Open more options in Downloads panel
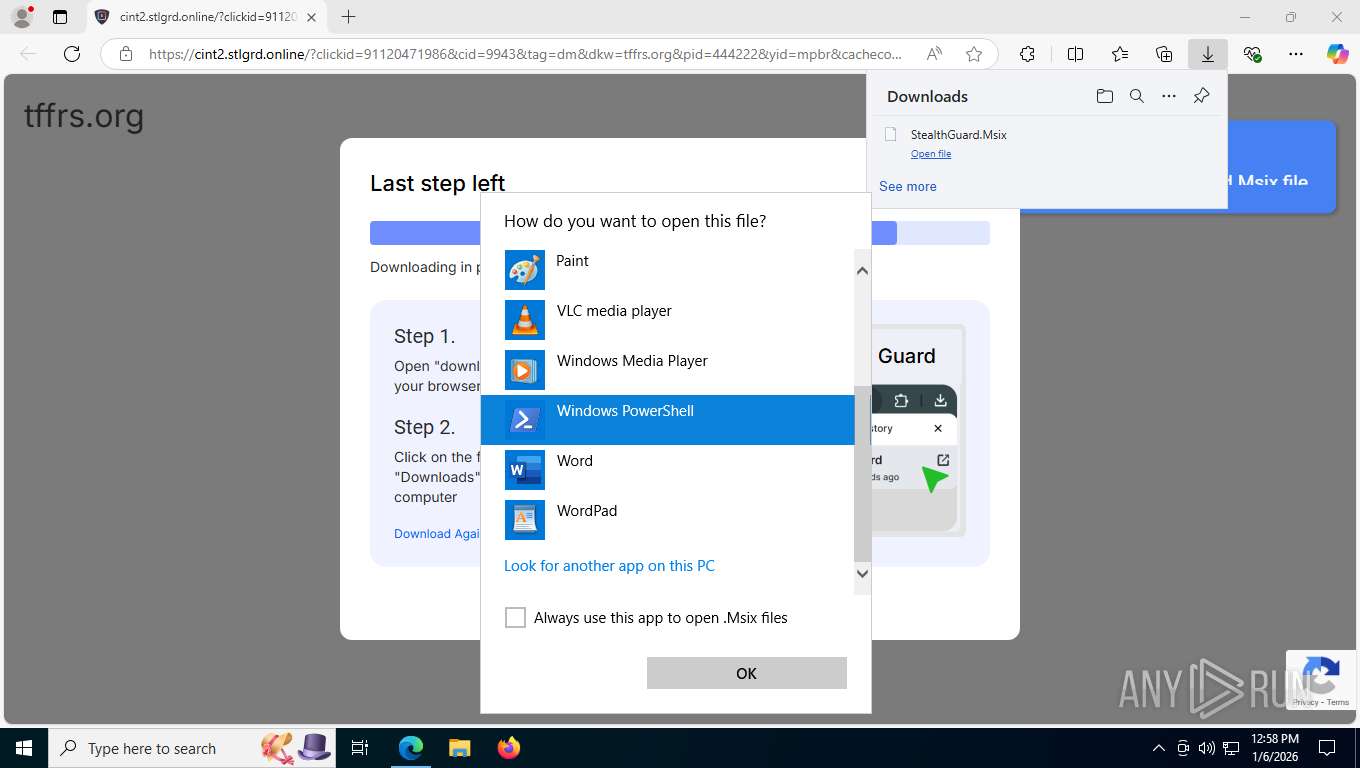1360x768 pixels. [x=1168, y=96]
